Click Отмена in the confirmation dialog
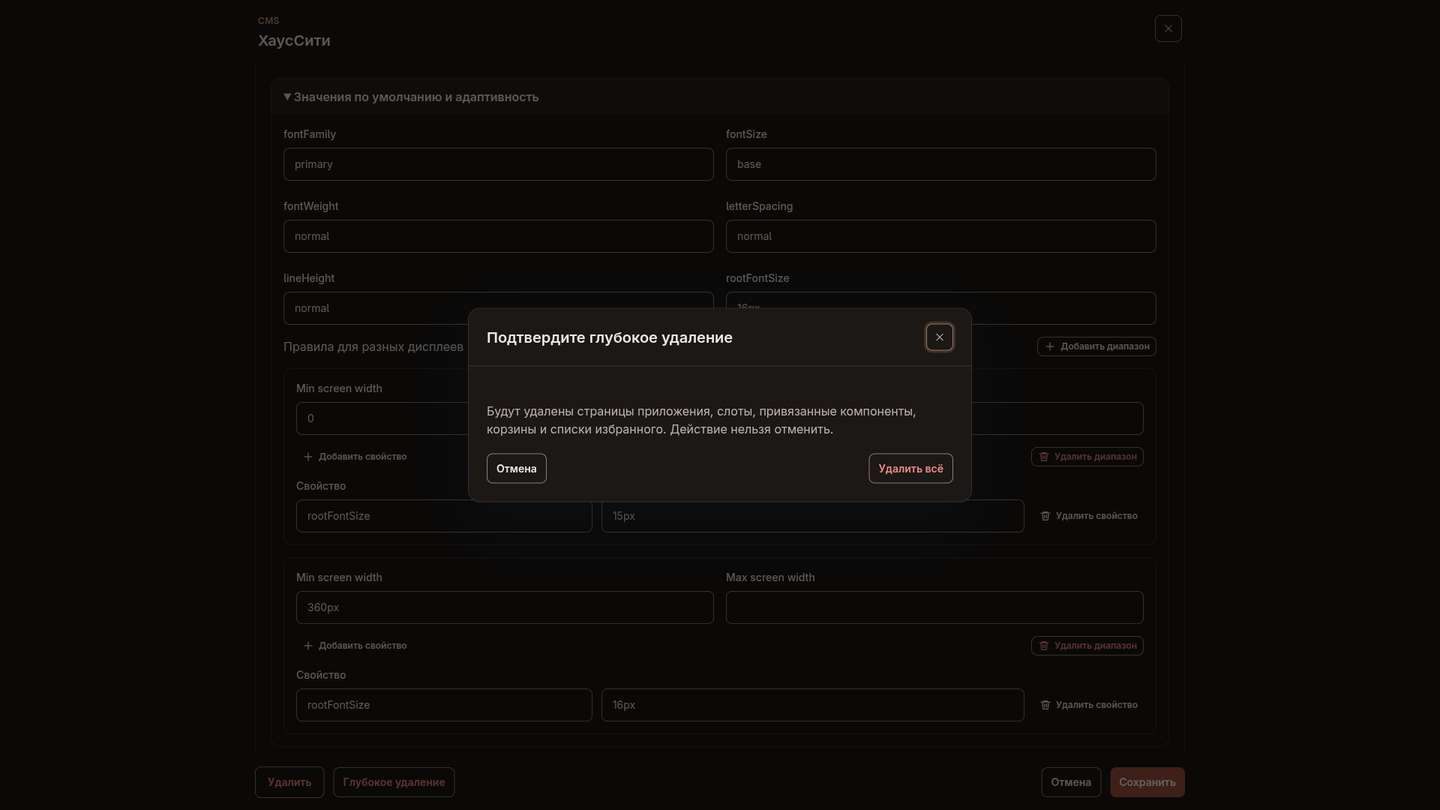The width and height of the screenshot is (1440, 810). pyautogui.click(x=517, y=468)
